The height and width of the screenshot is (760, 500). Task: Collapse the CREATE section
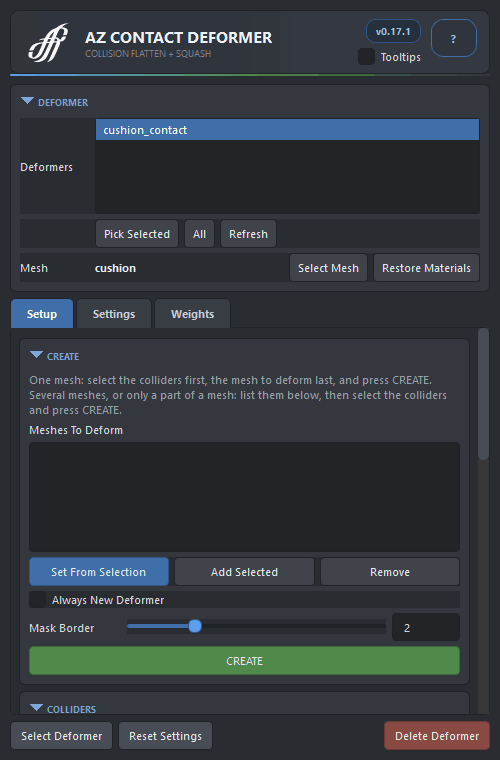36,355
